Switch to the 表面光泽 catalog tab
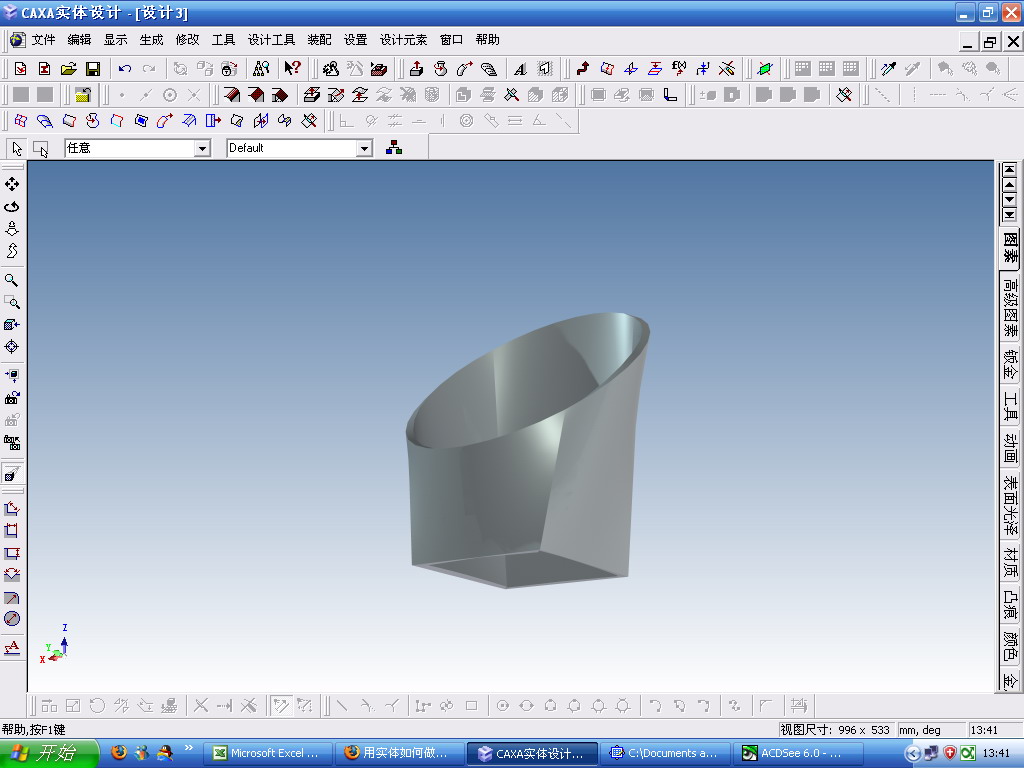The width and height of the screenshot is (1024, 768). [1010, 505]
